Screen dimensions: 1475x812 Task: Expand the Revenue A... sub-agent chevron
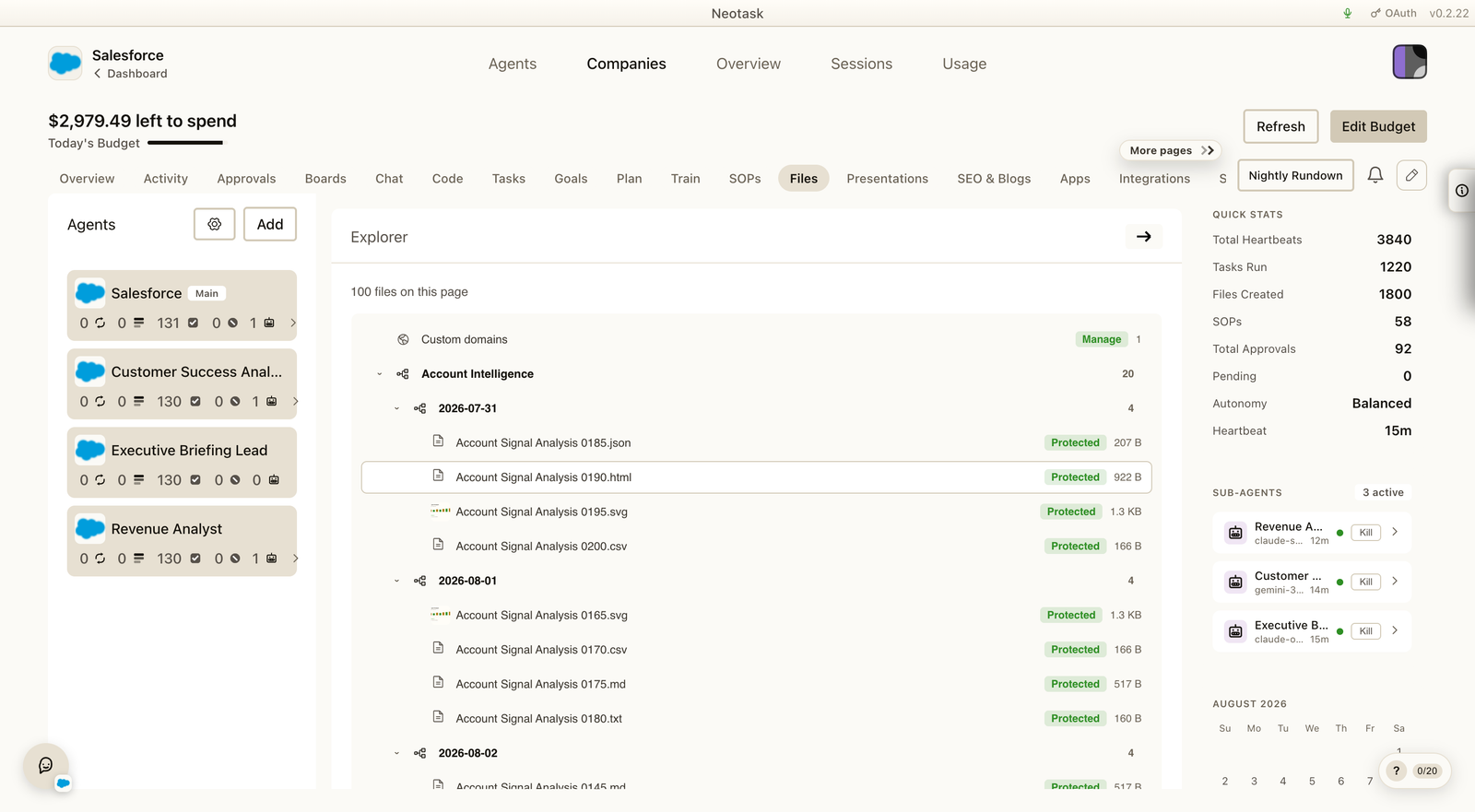[1395, 532]
